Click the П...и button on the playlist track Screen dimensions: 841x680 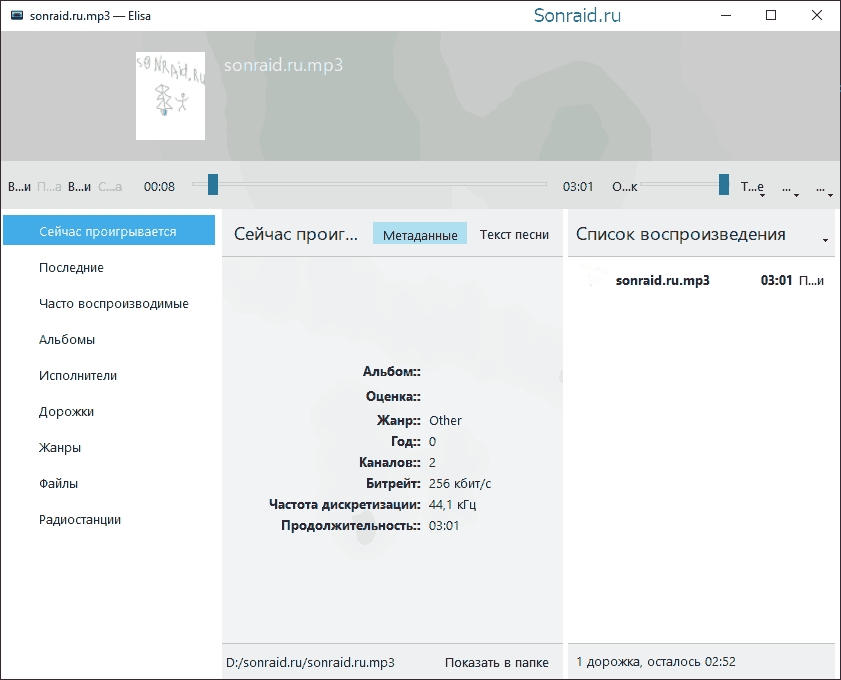pyautogui.click(x=811, y=280)
